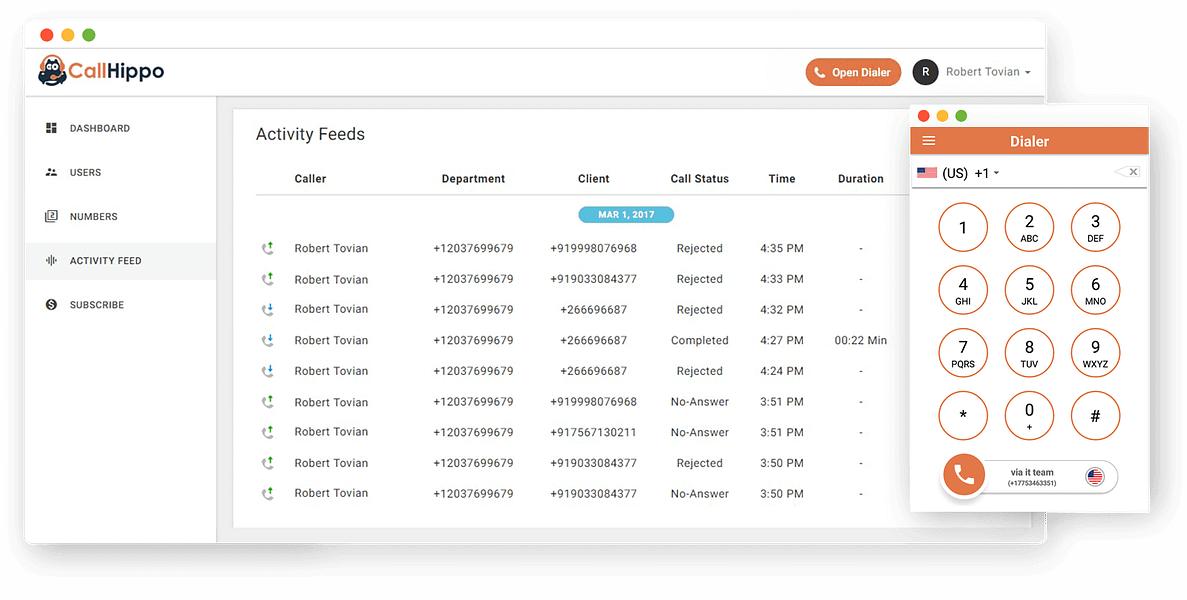This screenshot has width=1187, height=600.
Task: Click the call icon in the +917567130211 row
Action: point(268,432)
